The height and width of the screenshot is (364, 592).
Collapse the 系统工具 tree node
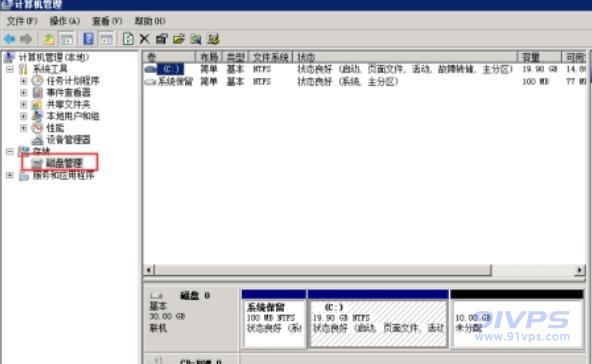[10, 69]
